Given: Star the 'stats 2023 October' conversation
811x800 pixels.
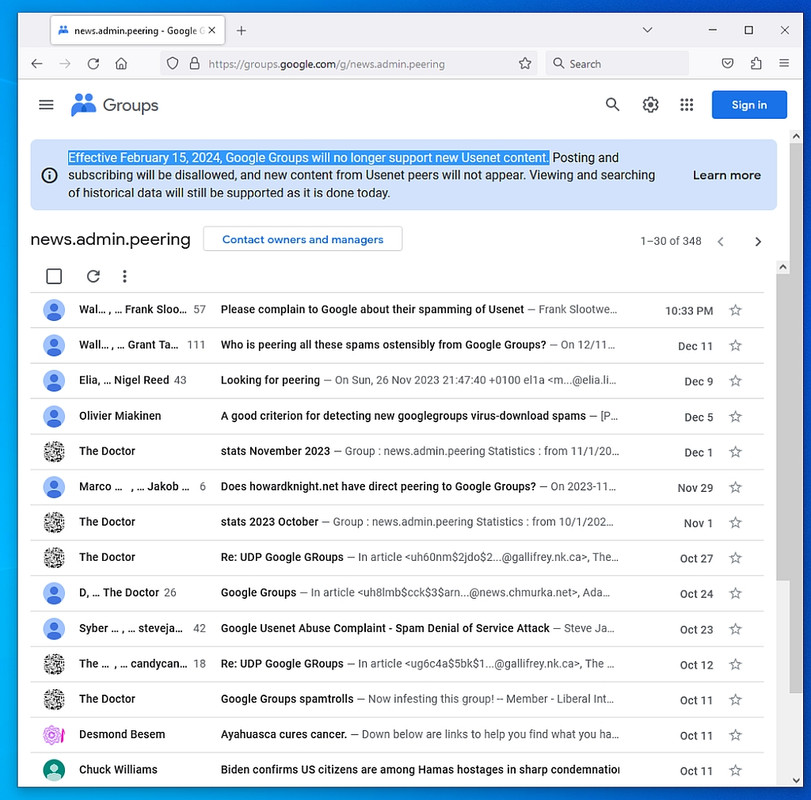Looking at the screenshot, I should 735,523.
